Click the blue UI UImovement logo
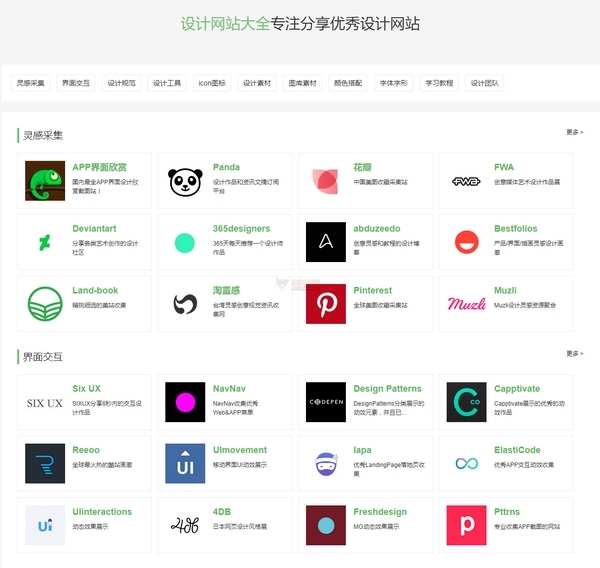 [x=185, y=464]
